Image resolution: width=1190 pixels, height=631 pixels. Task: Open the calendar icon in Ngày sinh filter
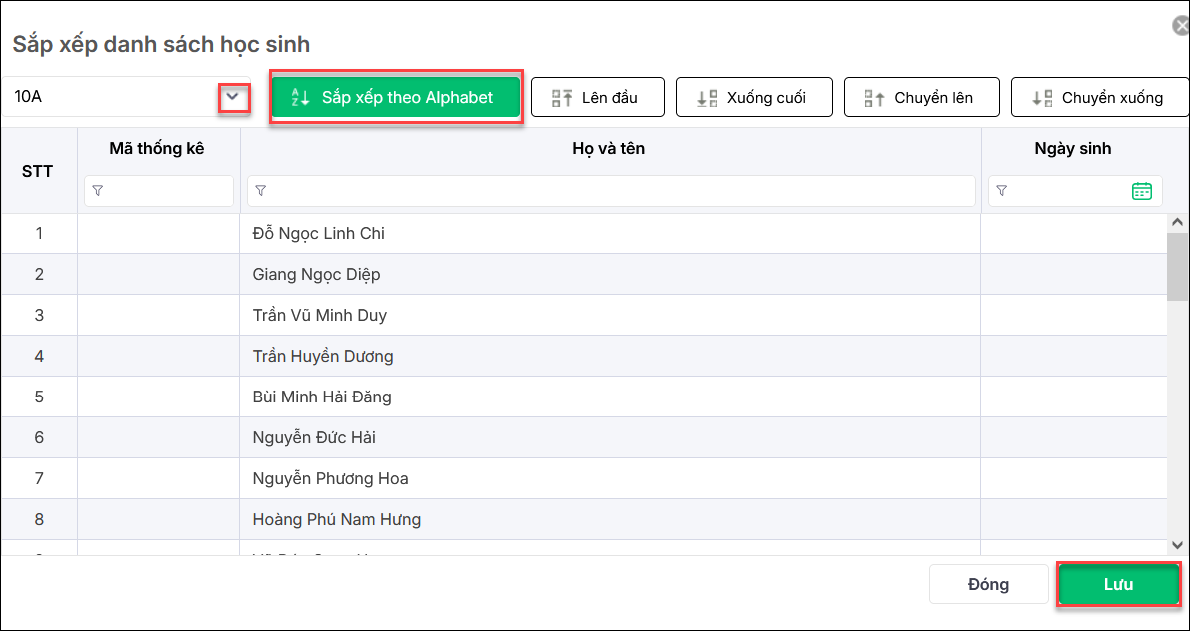(1141, 191)
